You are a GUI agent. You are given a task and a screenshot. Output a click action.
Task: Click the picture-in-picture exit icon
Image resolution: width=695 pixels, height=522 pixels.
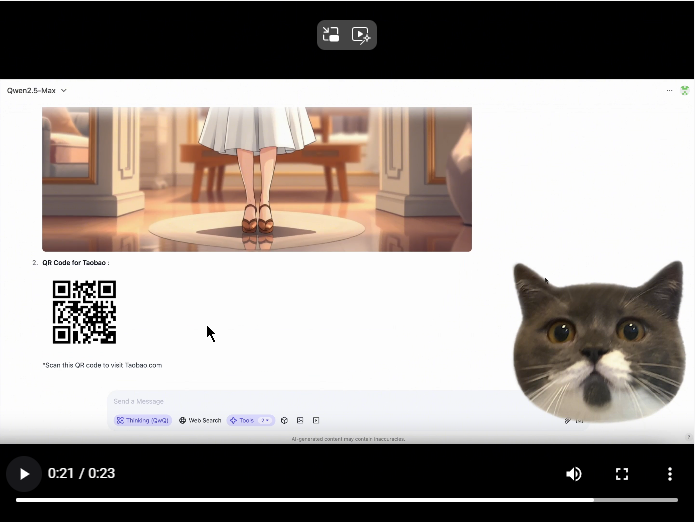(x=331, y=35)
